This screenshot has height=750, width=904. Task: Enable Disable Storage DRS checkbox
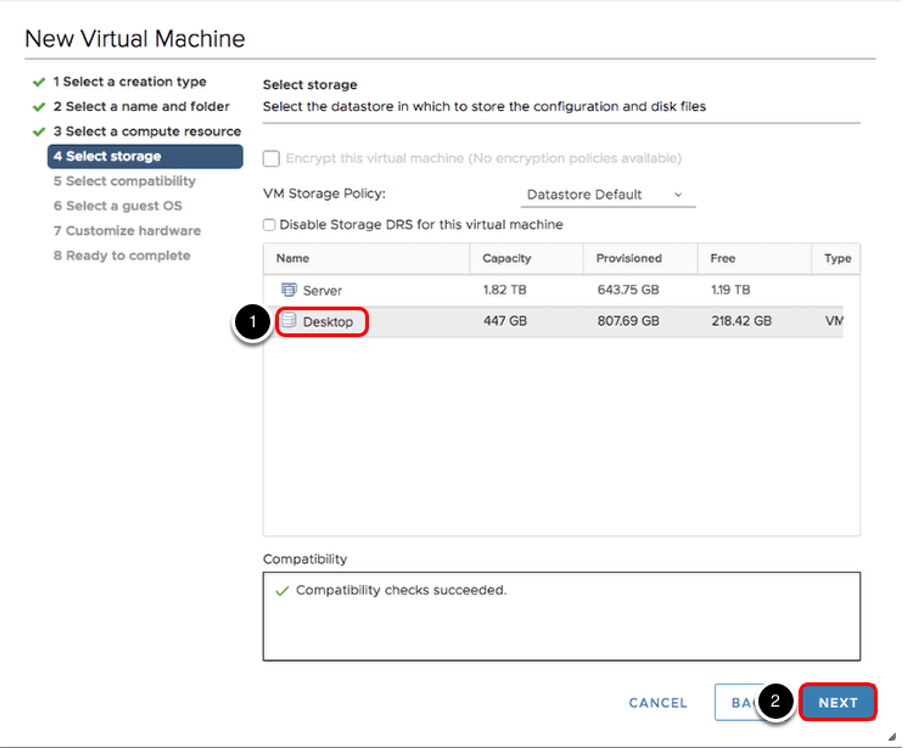(x=269, y=225)
